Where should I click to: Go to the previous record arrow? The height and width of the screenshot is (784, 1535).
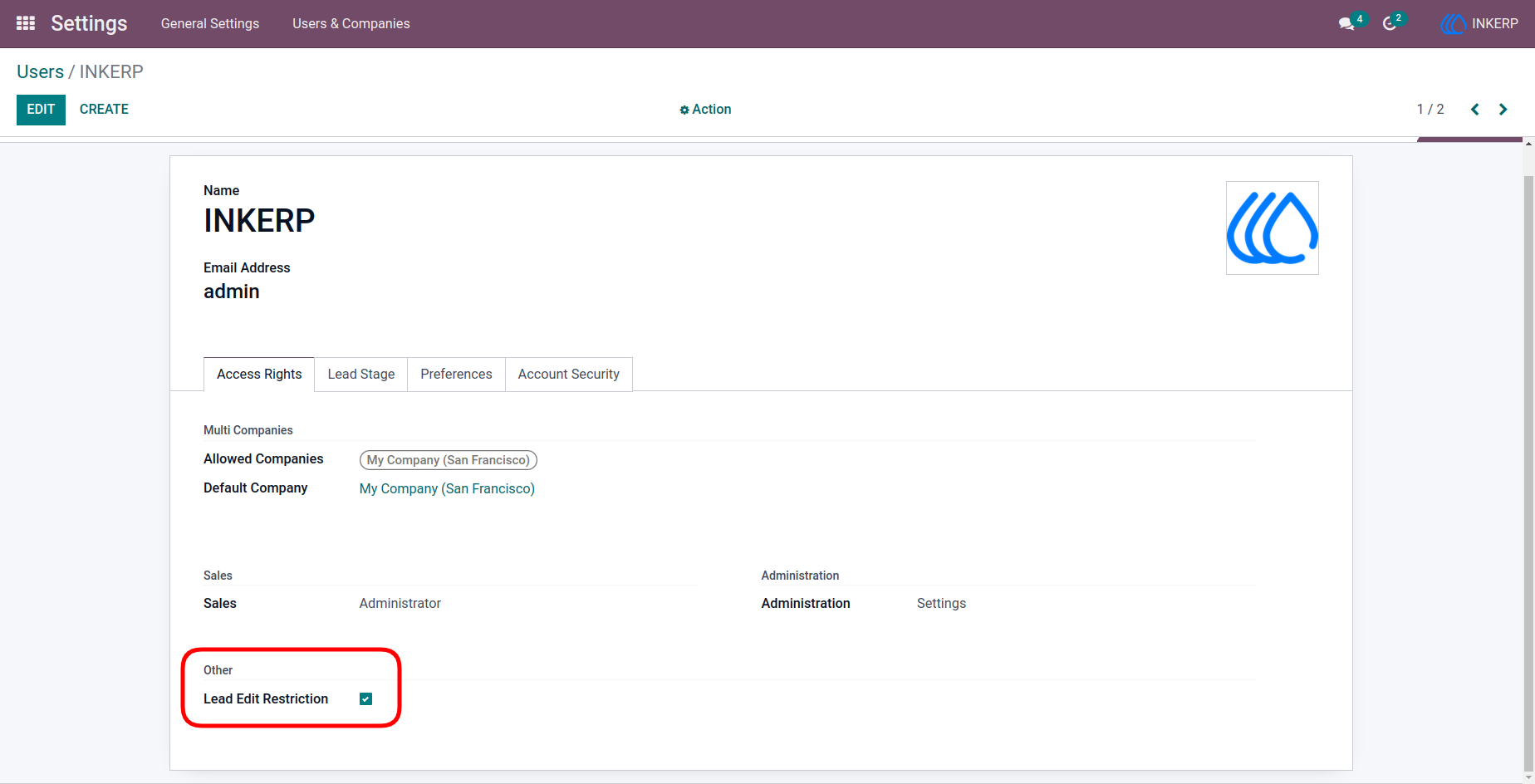(x=1475, y=110)
